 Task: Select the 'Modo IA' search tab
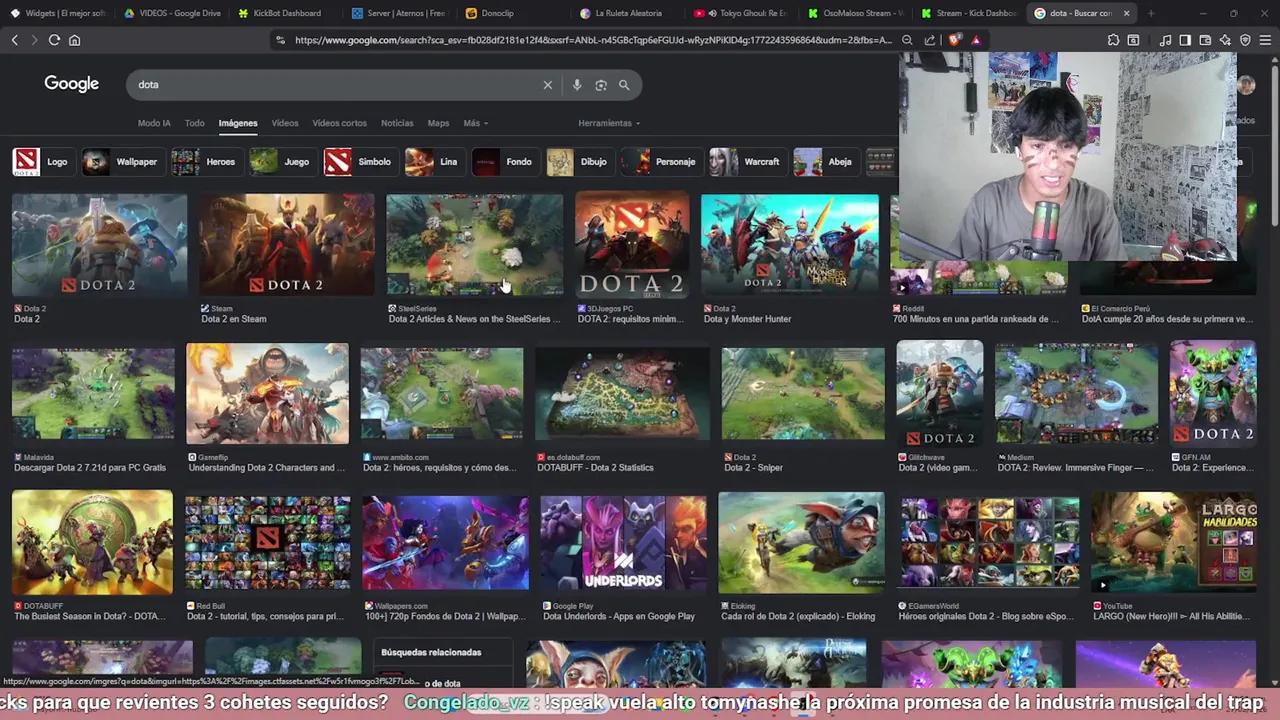pyautogui.click(x=154, y=123)
